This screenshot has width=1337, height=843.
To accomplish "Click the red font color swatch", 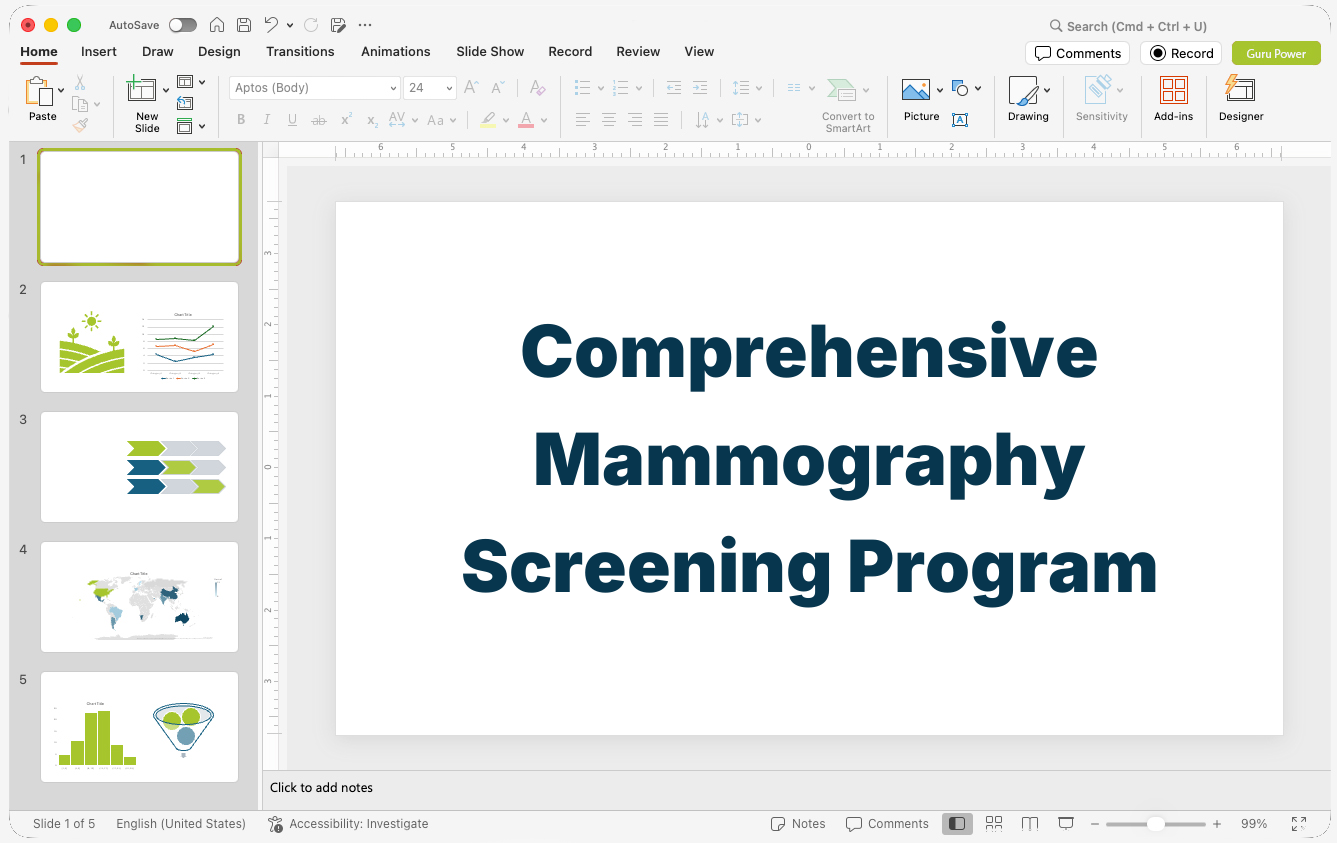I will (526, 120).
